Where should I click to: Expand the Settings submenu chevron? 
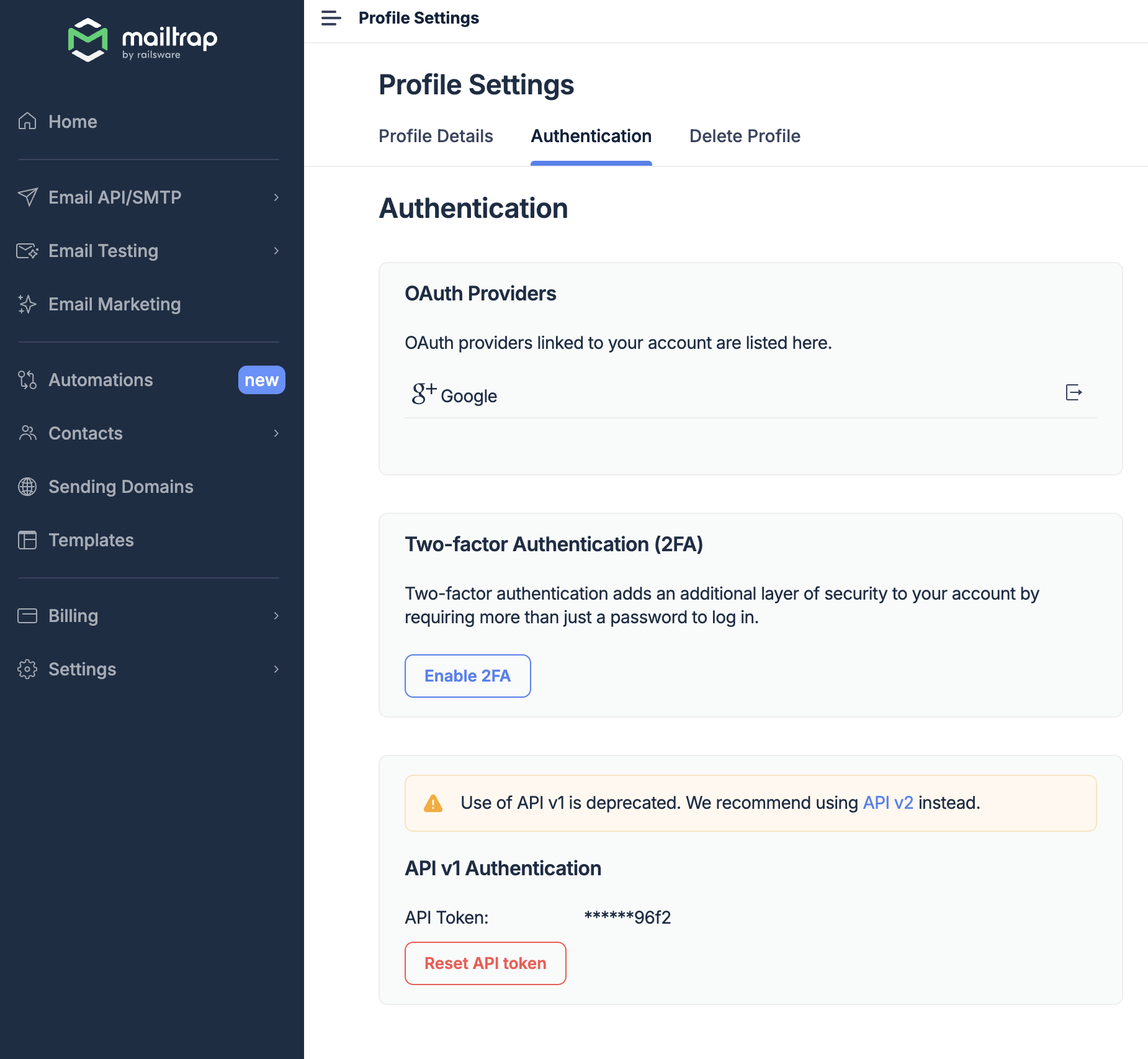pyautogui.click(x=276, y=669)
